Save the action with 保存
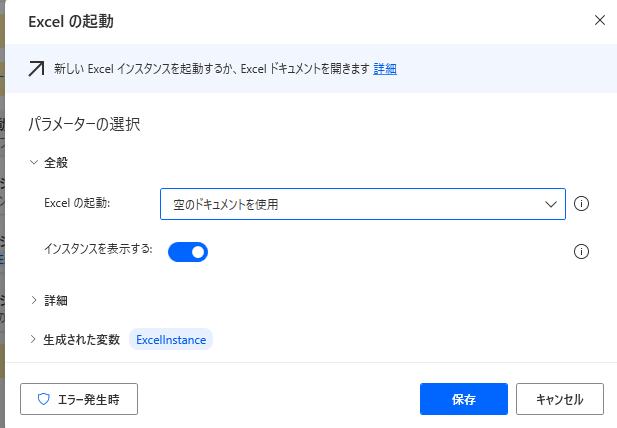 pos(464,399)
